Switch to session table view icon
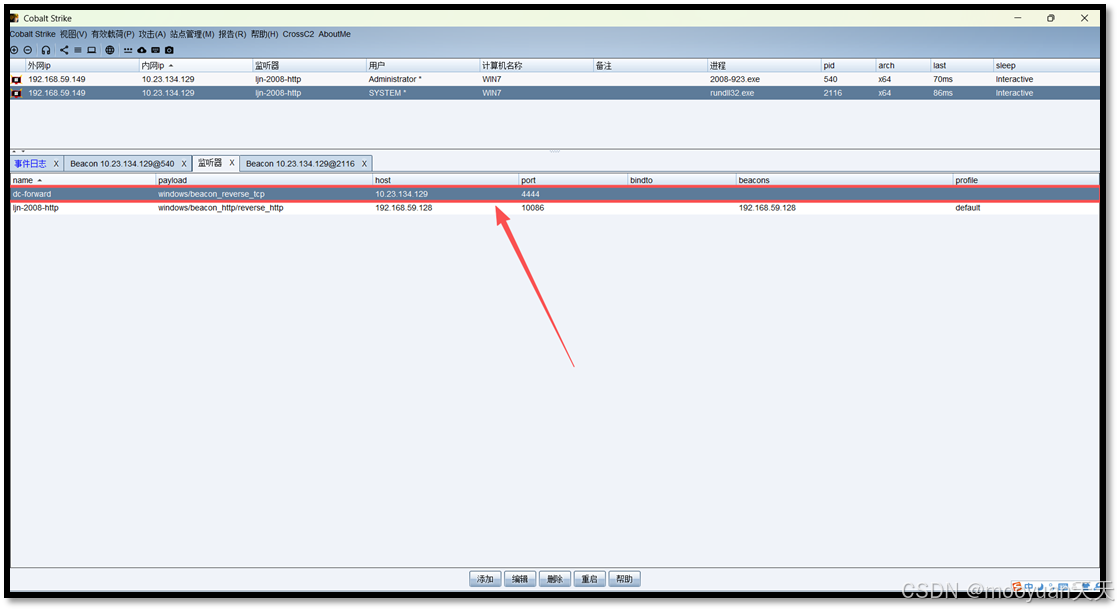The width and height of the screenshot is (1119, 611). [x=78, y=50]
